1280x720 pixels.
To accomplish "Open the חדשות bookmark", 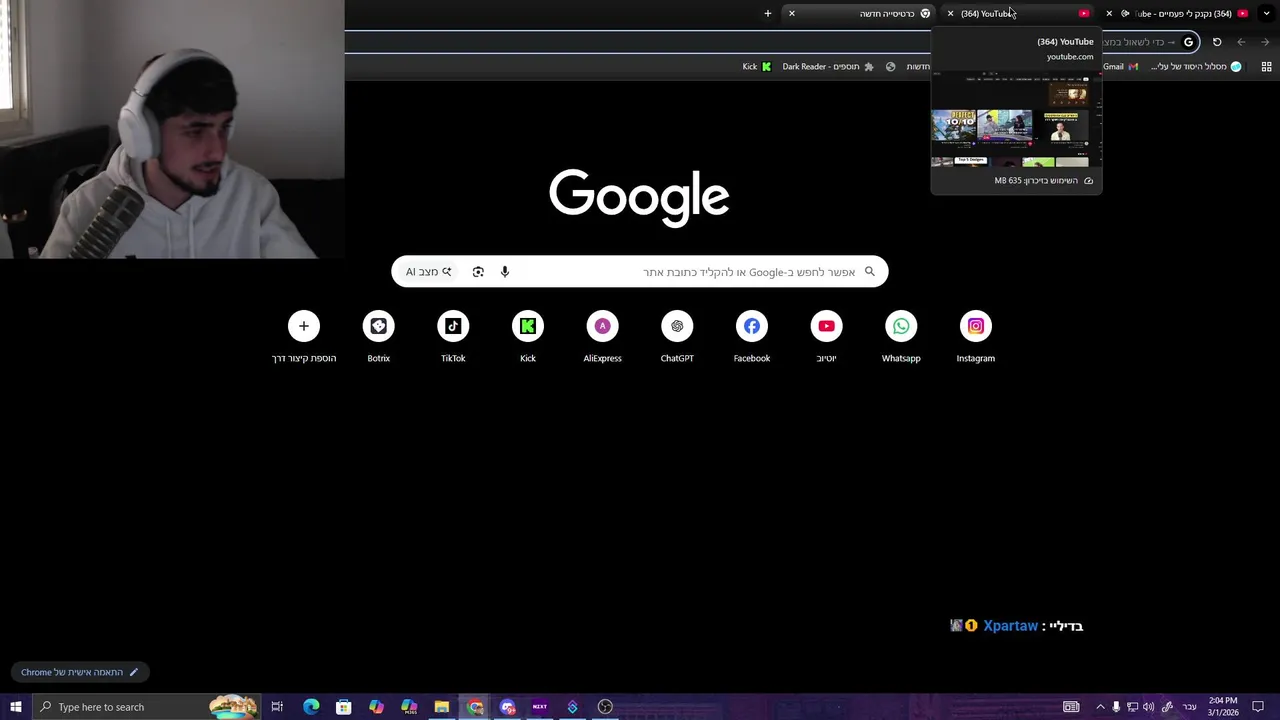I will 918,67.
